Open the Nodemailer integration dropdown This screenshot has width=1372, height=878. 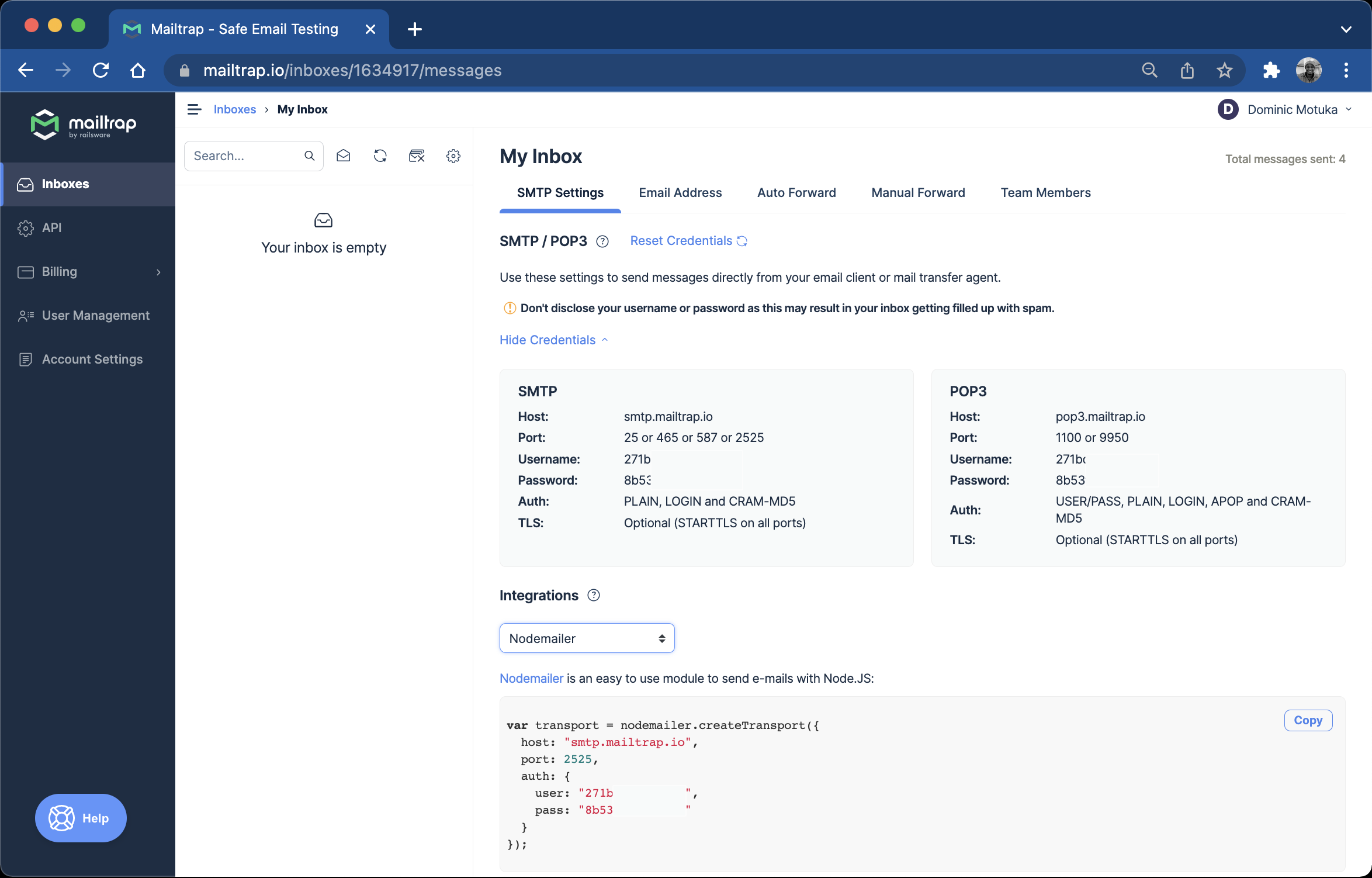pos(586,638)
